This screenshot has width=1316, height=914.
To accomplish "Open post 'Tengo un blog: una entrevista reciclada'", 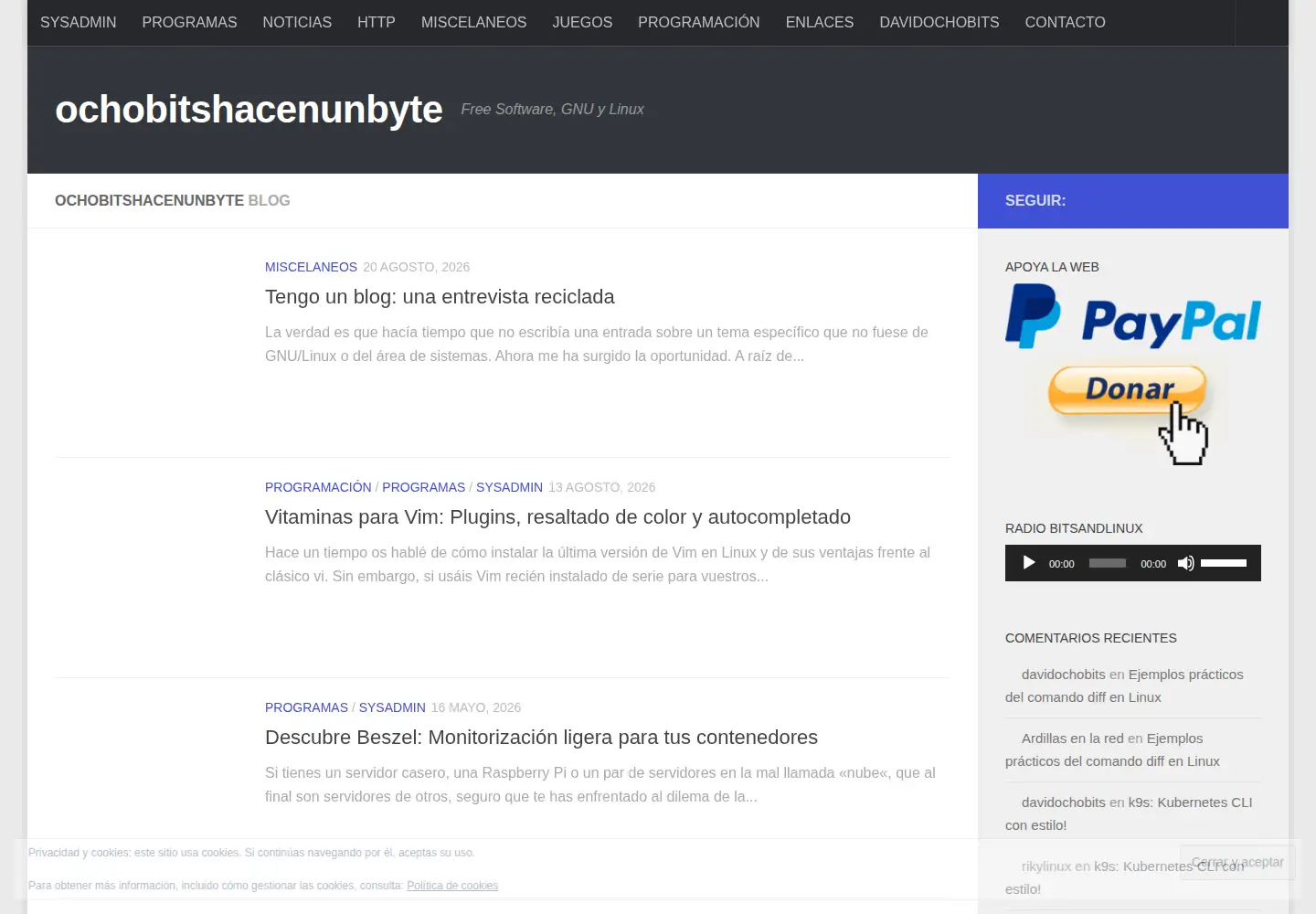I will 440,297.
